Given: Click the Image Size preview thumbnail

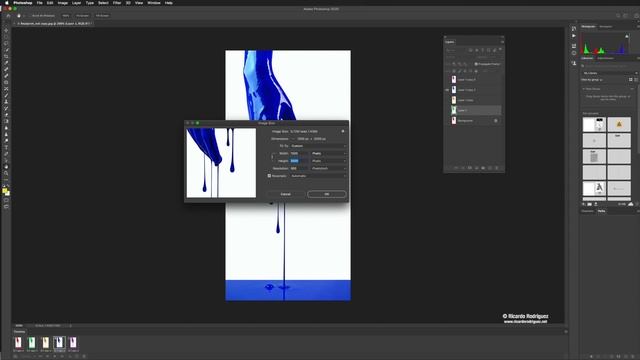Looking at the screenshot, I should point(221,163).
